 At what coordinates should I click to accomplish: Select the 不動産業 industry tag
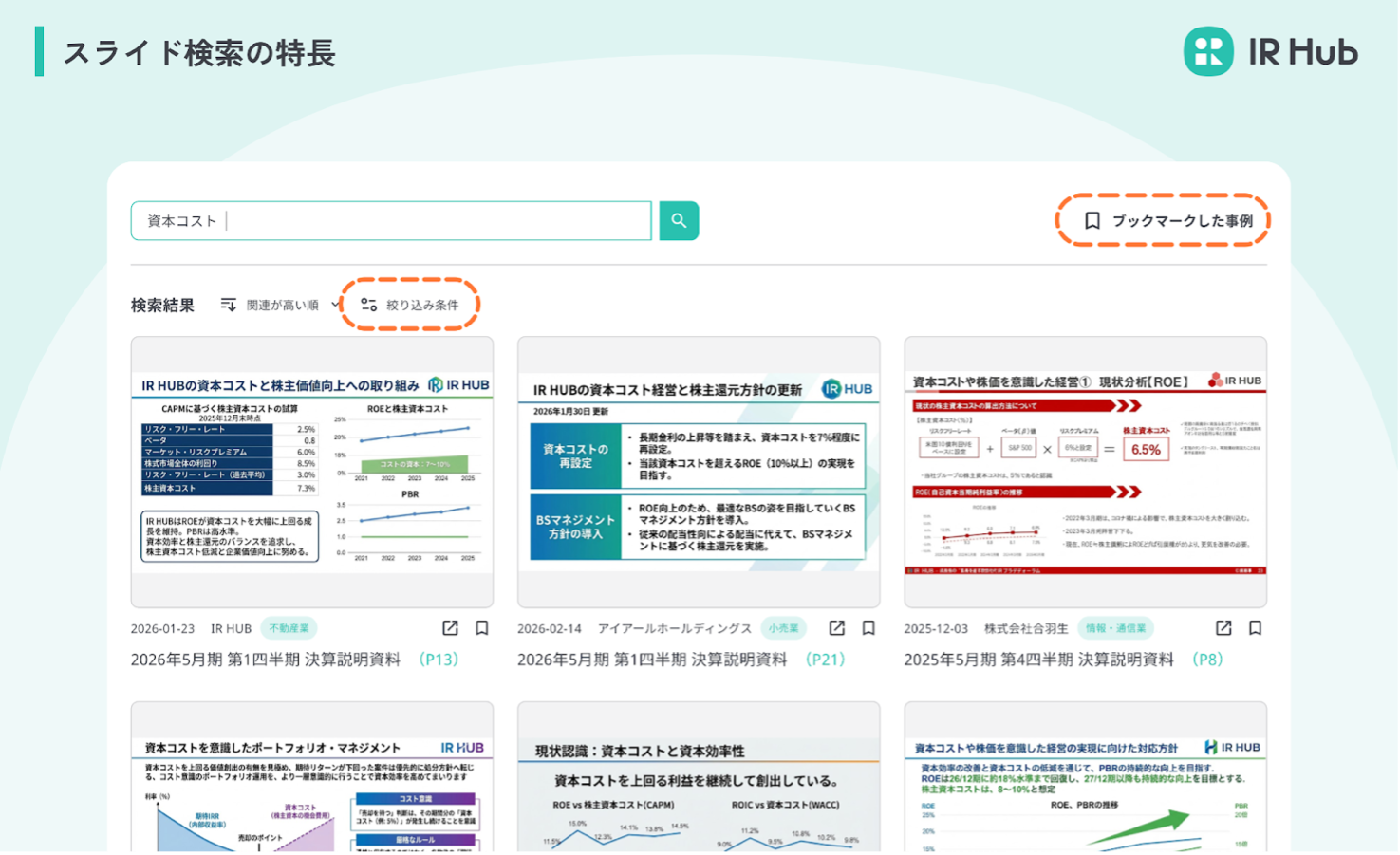click(289, 628)
